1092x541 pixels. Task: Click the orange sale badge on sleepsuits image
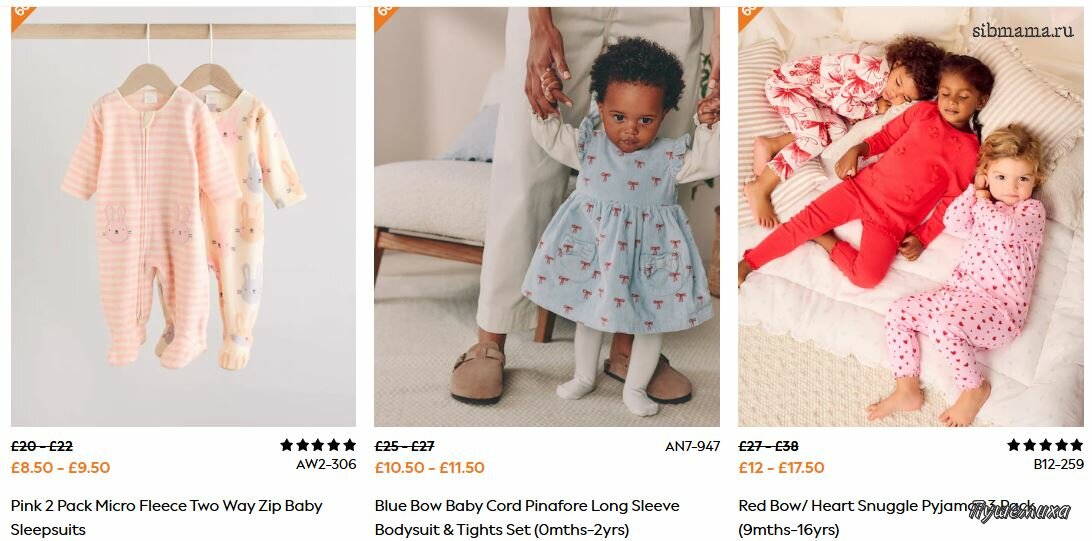22,17
